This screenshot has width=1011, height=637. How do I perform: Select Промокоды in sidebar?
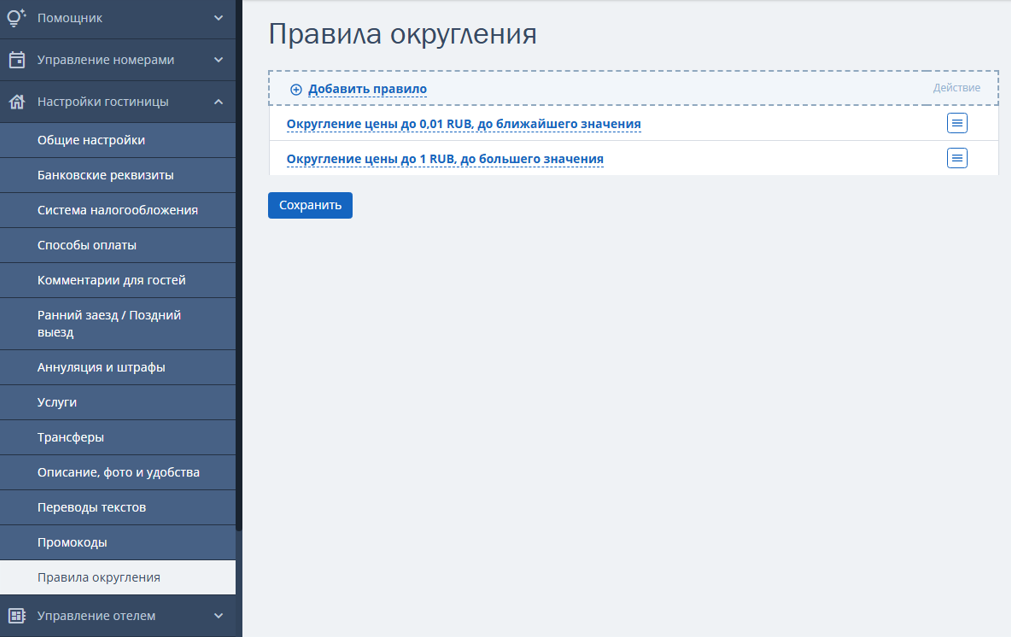point(117,542)
